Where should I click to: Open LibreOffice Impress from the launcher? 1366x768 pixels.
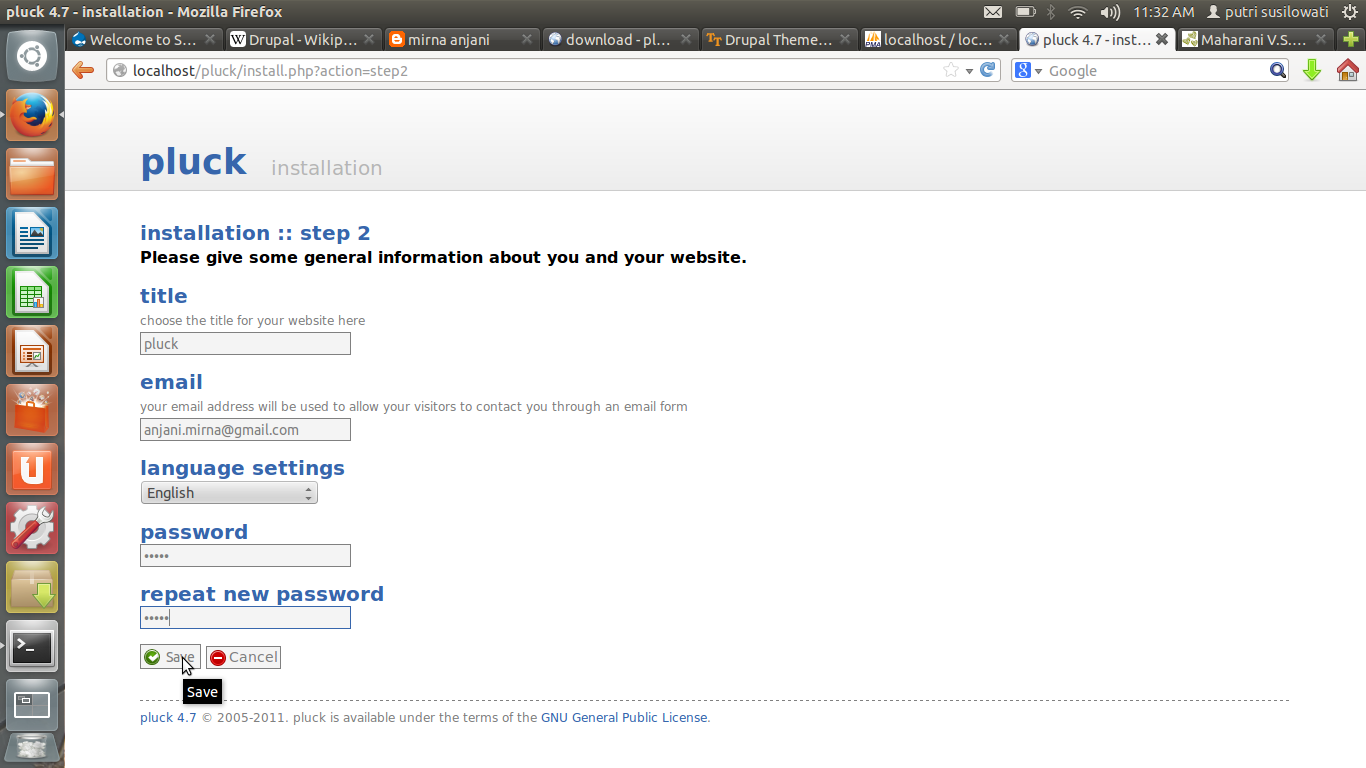pyautogui.click(x=32, y=351)
